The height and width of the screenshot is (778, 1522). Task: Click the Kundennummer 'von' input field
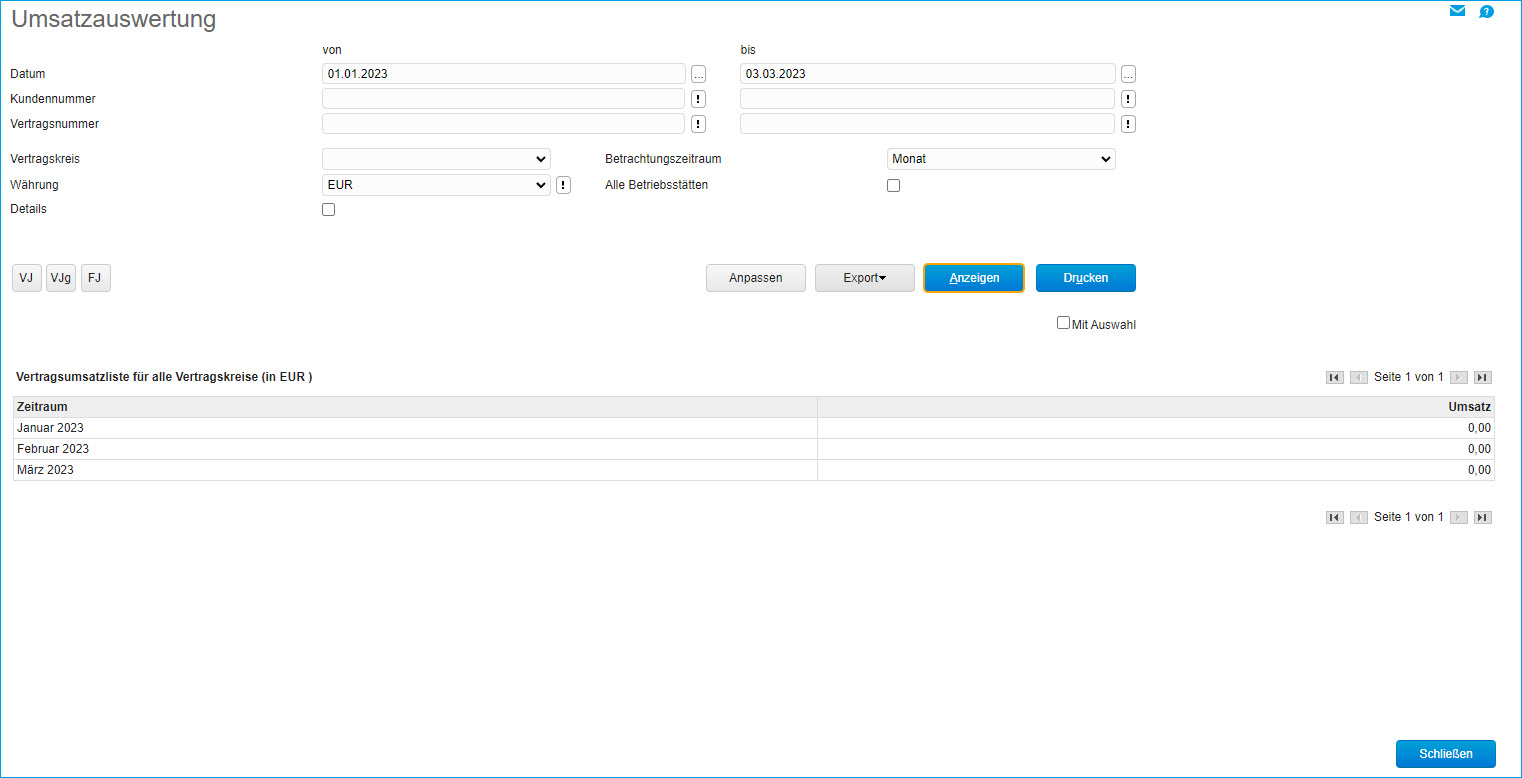coord(503,99)
